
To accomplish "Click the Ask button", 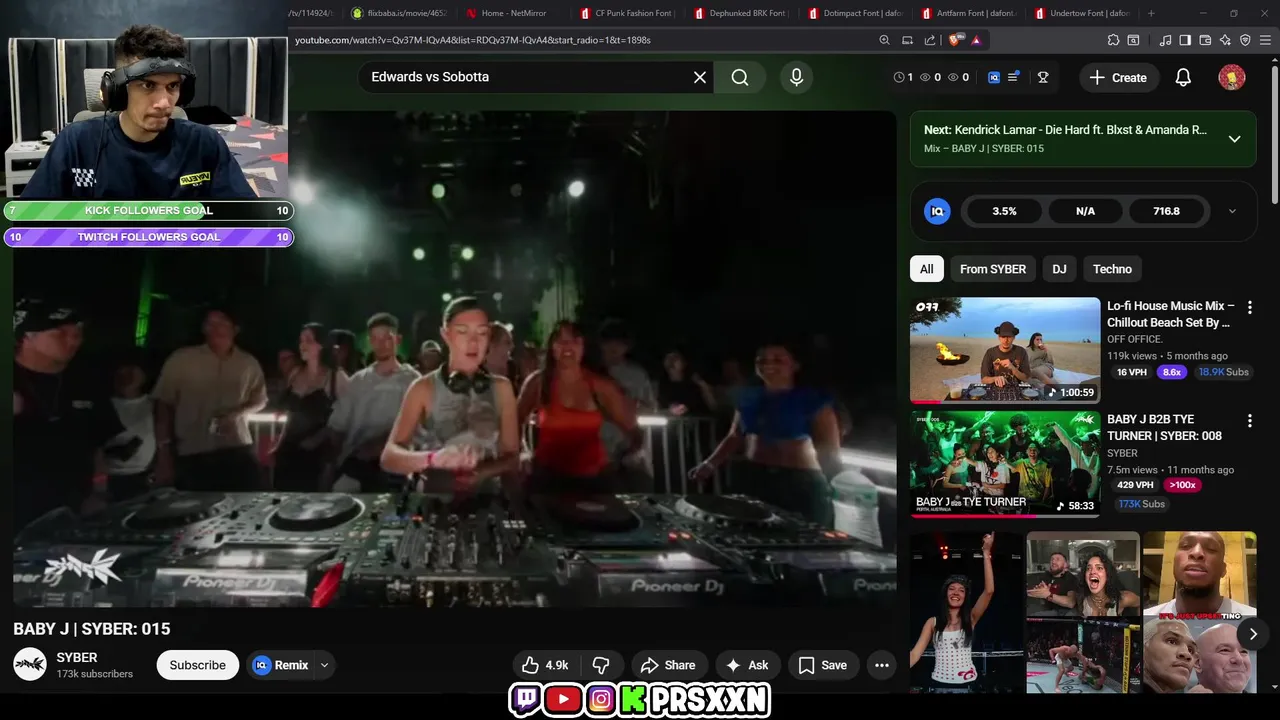I will (747, 665).
